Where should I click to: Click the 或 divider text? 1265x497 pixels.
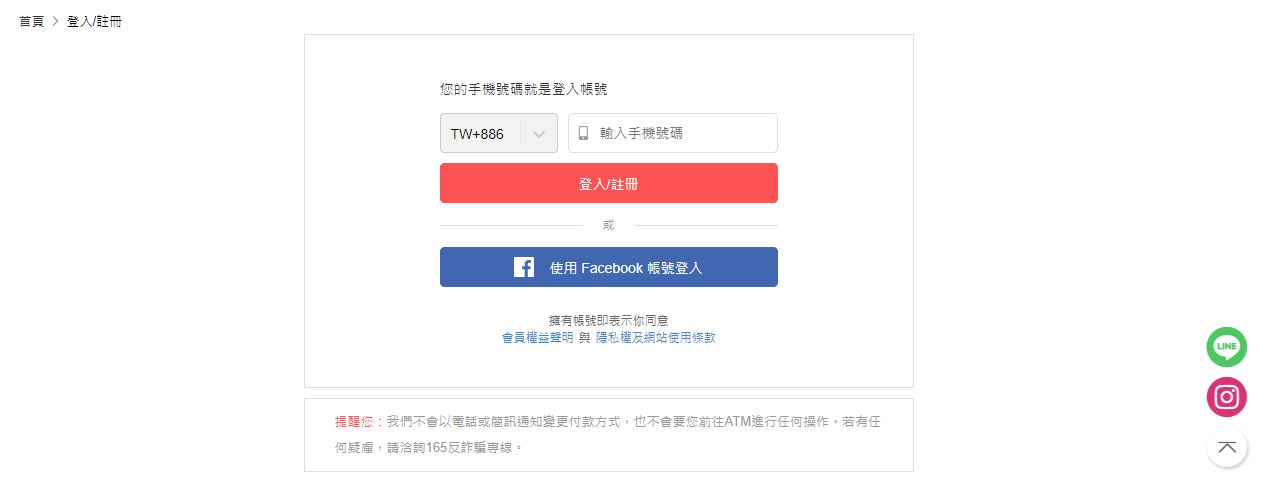608,225
